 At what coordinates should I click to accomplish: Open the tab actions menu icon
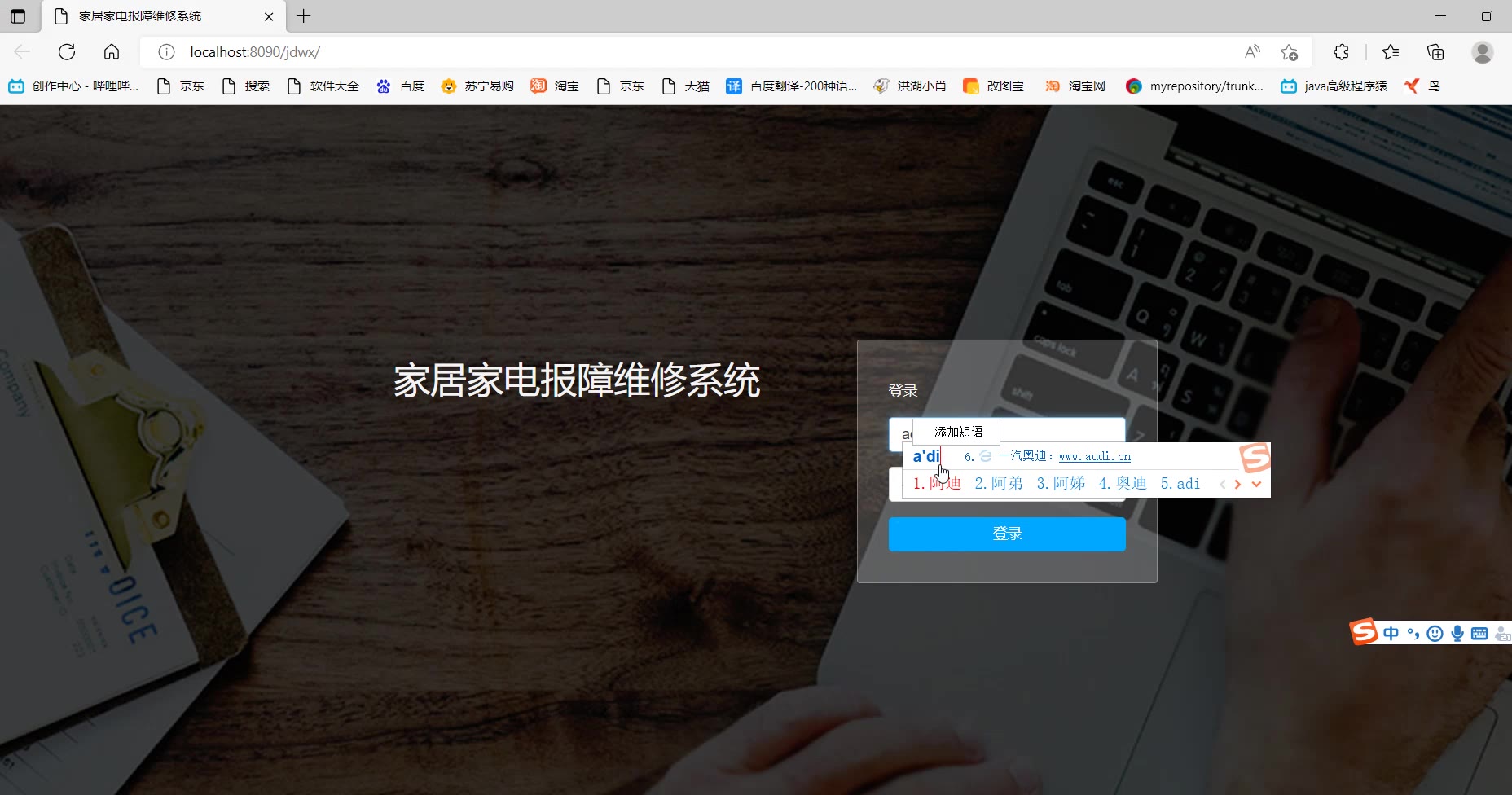[x=18, y=16]
